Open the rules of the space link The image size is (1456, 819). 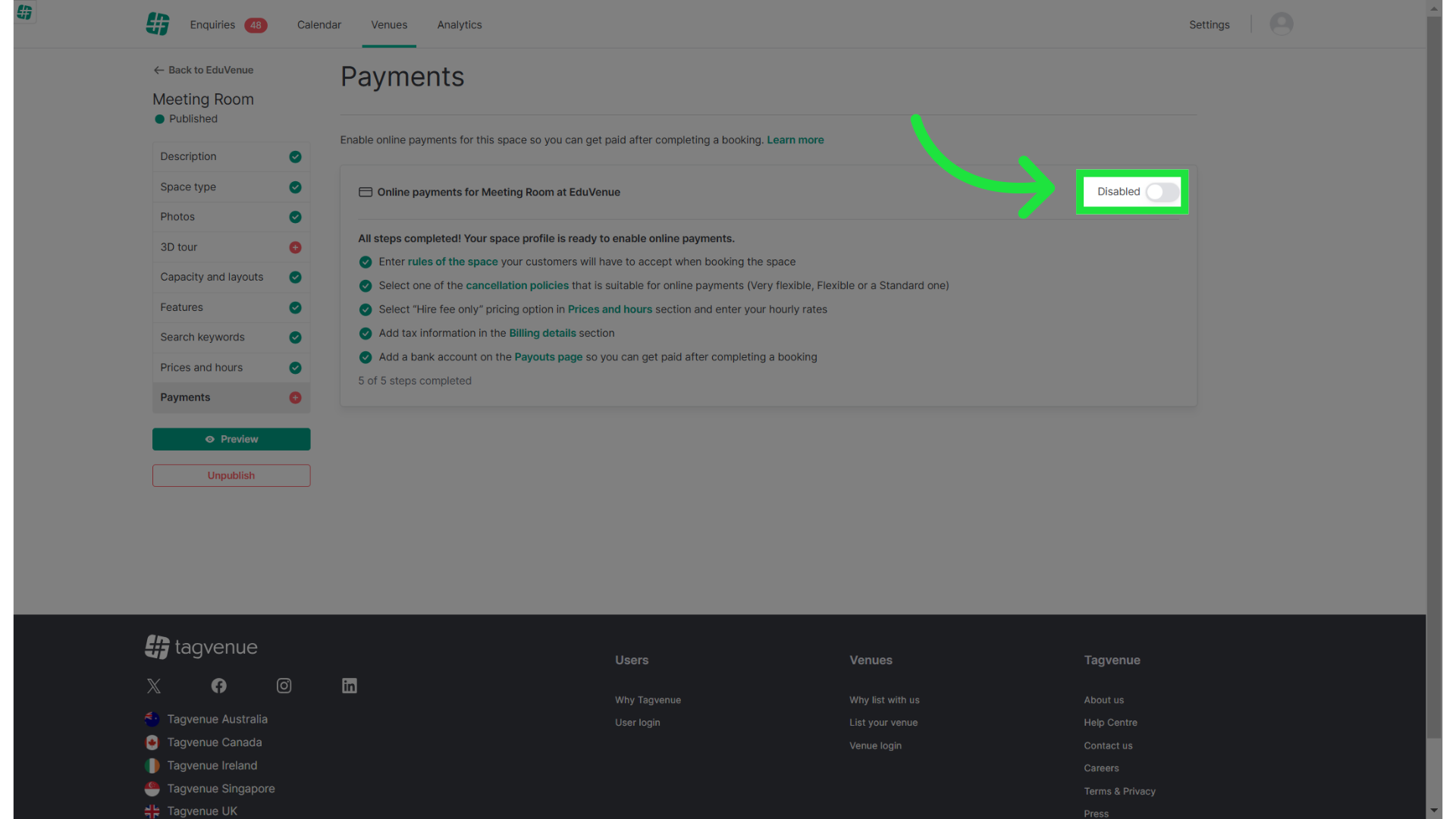pyautogui.click(x=453, y=262)
